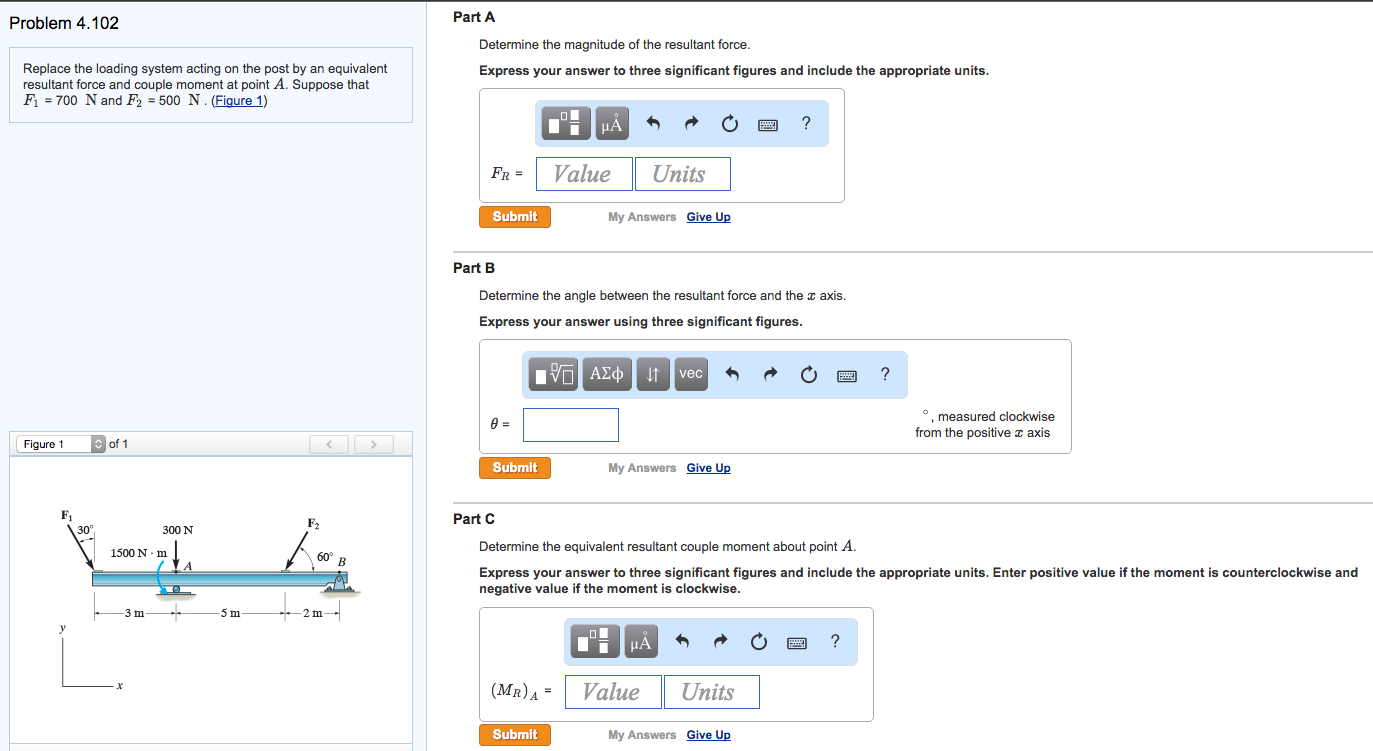The width and height of the screenshot is (1373, 751).
Task: Go to the next figure with right arrow
Action: [373, 443]
